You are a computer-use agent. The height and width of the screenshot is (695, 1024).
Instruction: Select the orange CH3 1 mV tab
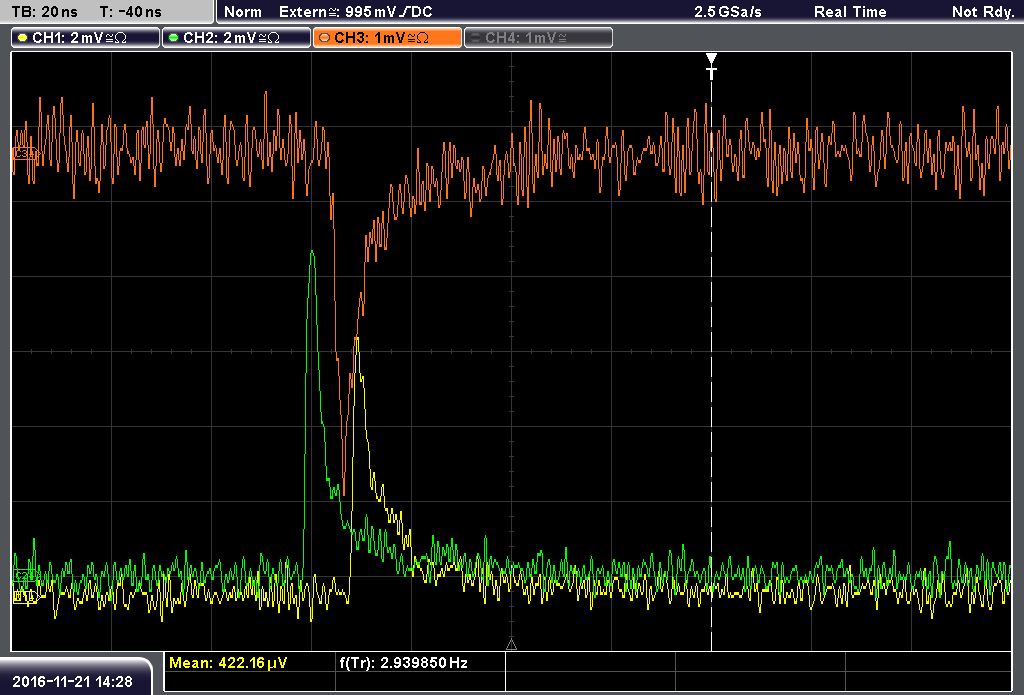pyautogui.click(x=387, y=38)
